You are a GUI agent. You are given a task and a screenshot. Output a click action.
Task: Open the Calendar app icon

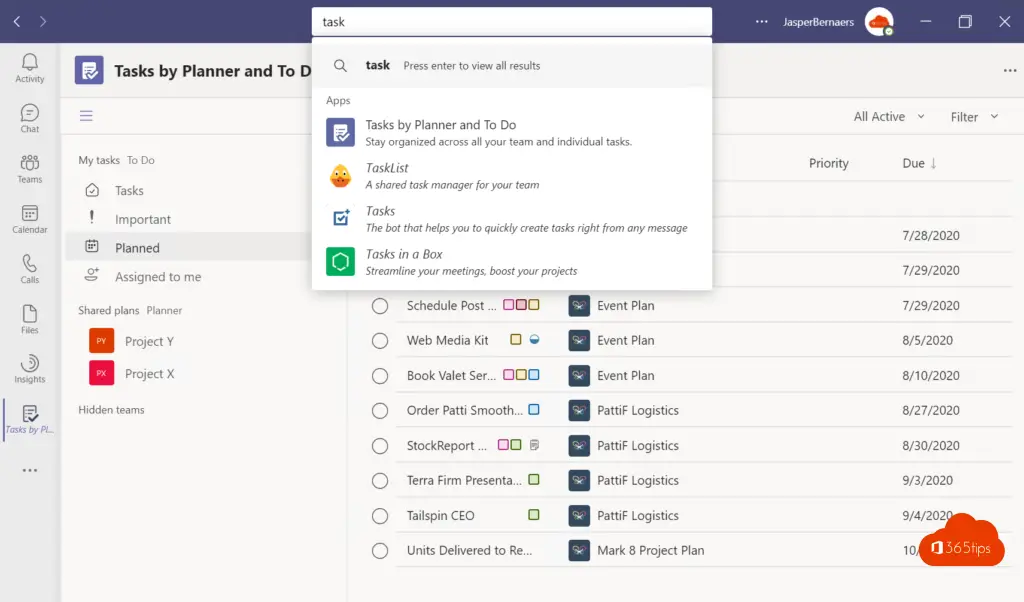click(29, 219)
